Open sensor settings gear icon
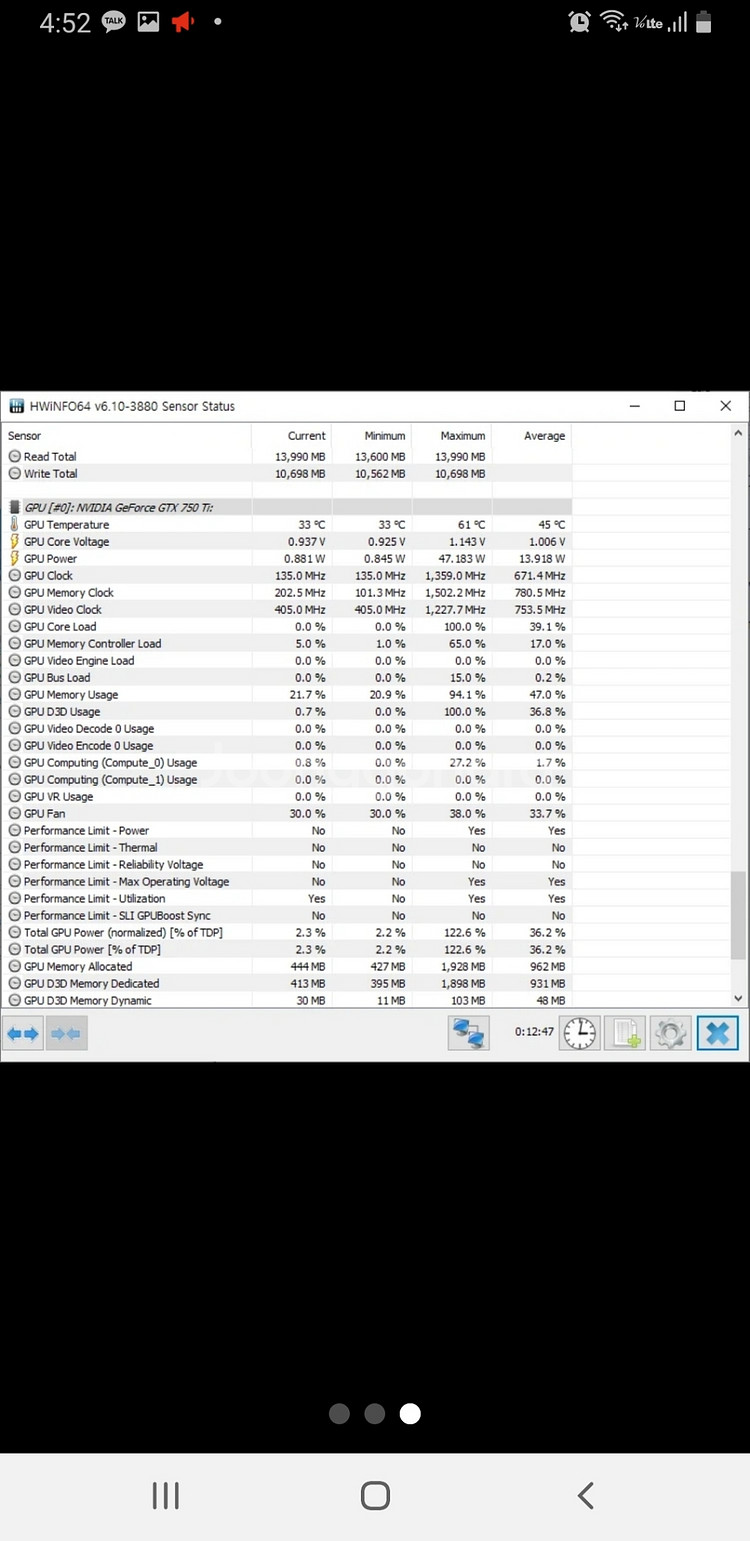Image resolution: width=750 pixels, height=1541 pixels. (x=671, y=1033)
